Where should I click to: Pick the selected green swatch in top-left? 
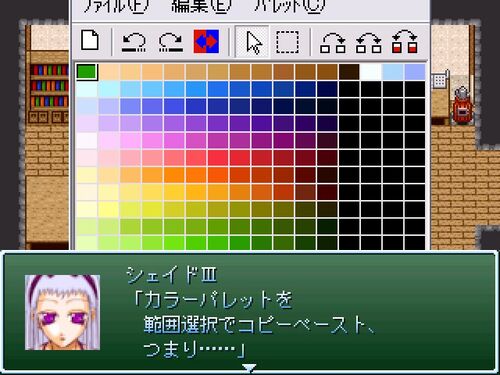tap(87, 72)
